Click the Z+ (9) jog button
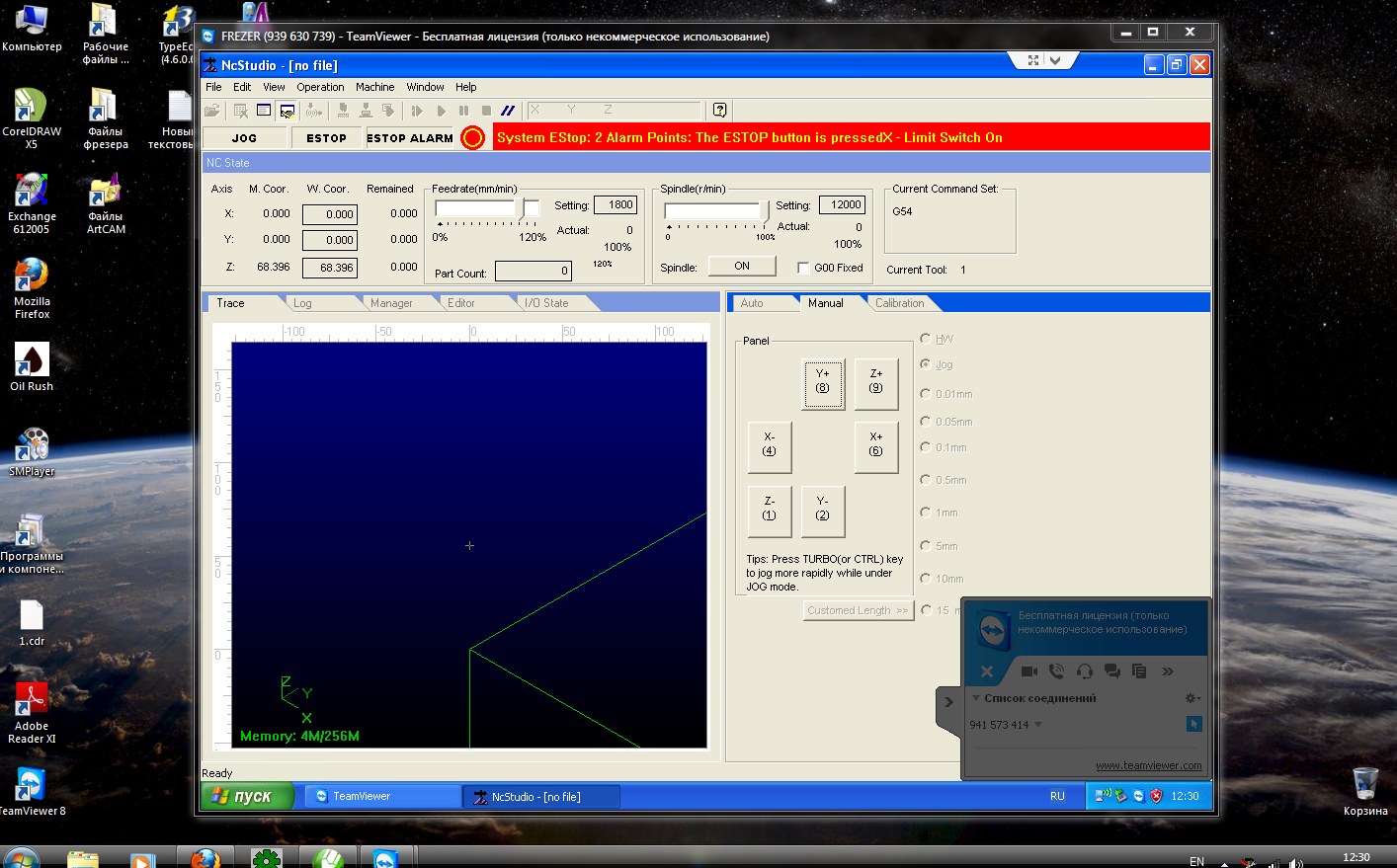Viewport: 1397px width, 868px height. (876, 384)
